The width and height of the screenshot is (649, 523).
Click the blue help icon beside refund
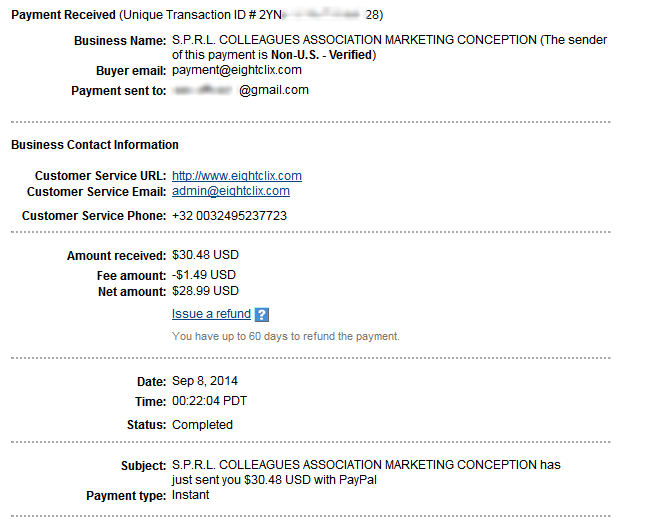click(x=262, y=314)
